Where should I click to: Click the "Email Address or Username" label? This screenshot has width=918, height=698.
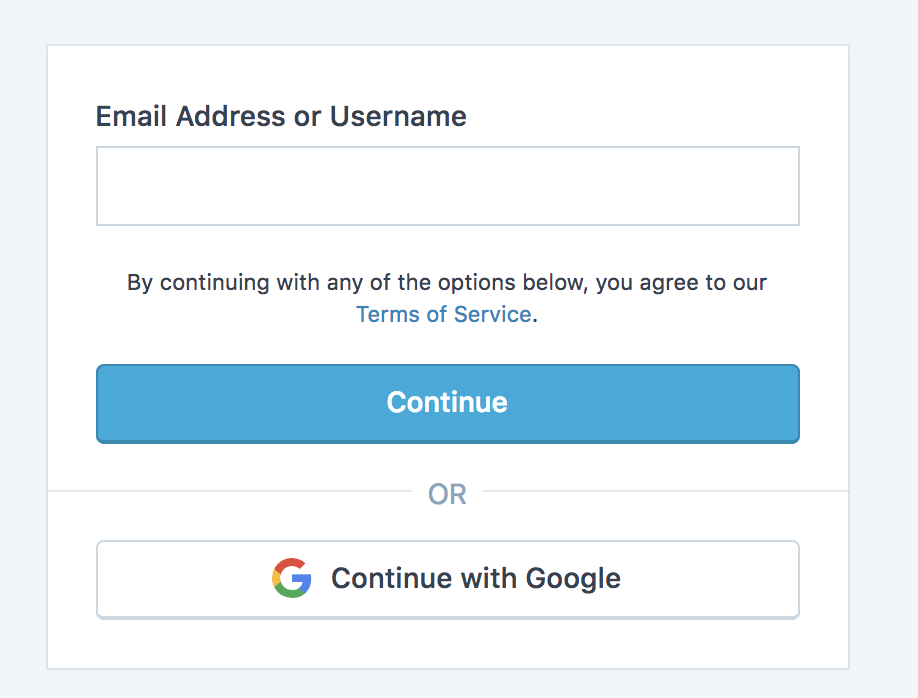281,116
